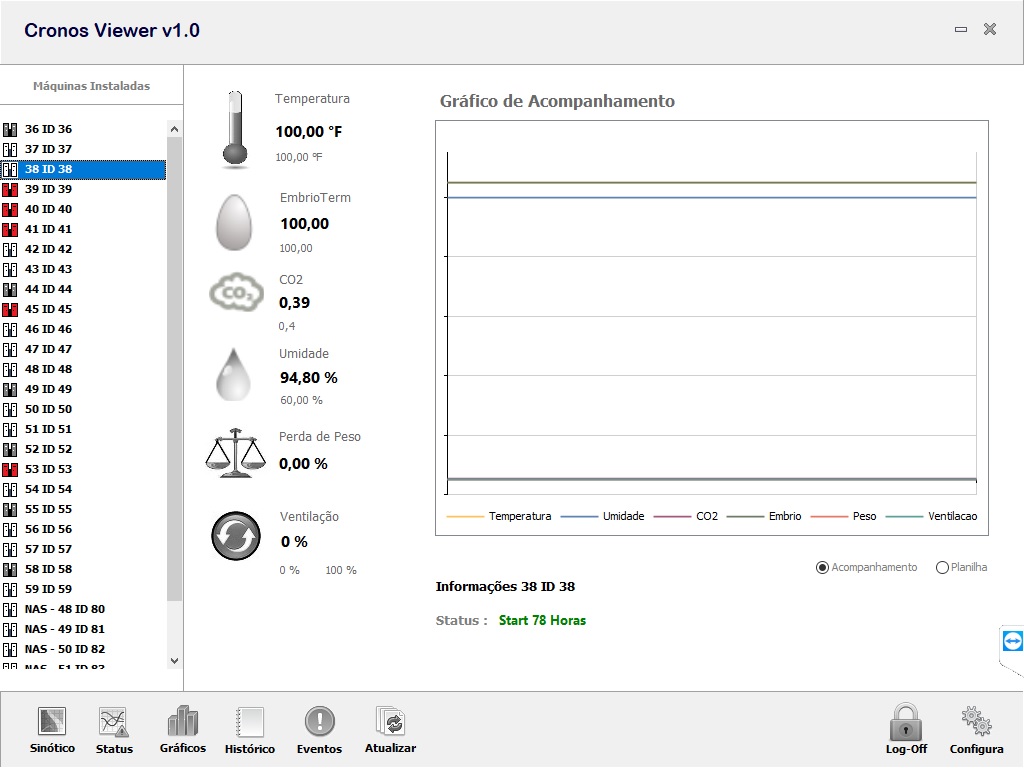Screen dimensions: 1024x768
Task: Open the Gráficos charts icon
Action: [x=182, y=722]
